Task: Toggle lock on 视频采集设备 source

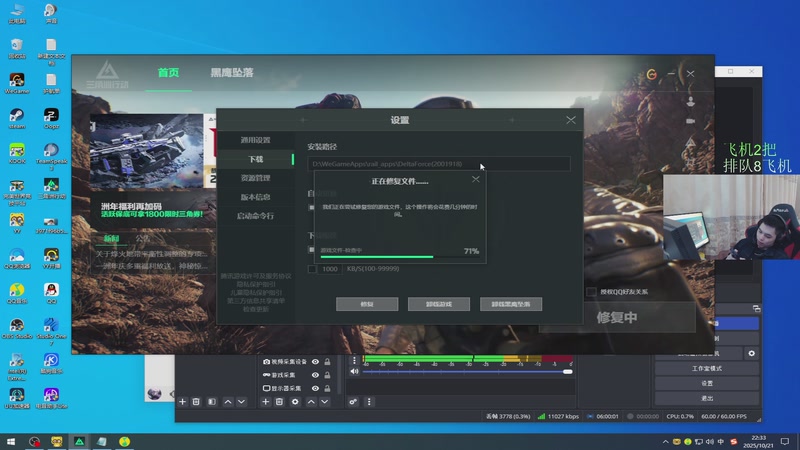Action: point(327,362)
